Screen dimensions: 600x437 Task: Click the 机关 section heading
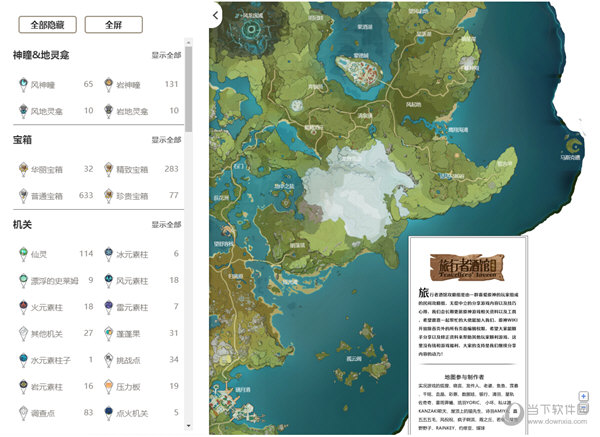point(22,225)
